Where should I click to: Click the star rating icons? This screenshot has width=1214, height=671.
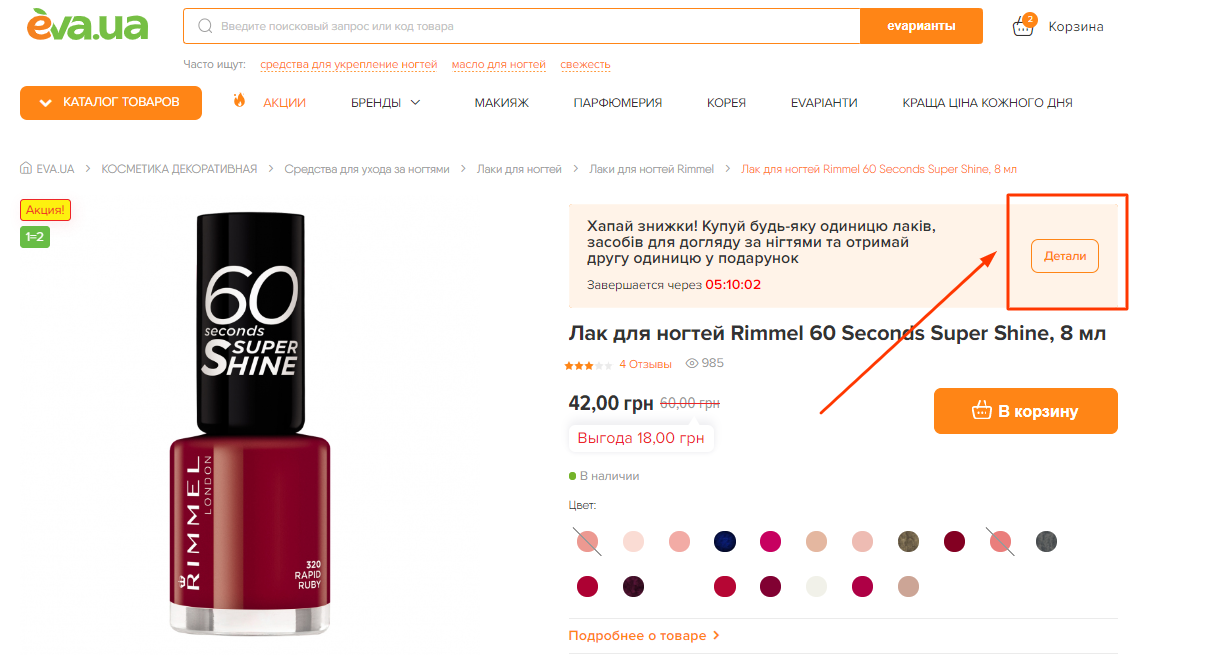tap(588, 365)
